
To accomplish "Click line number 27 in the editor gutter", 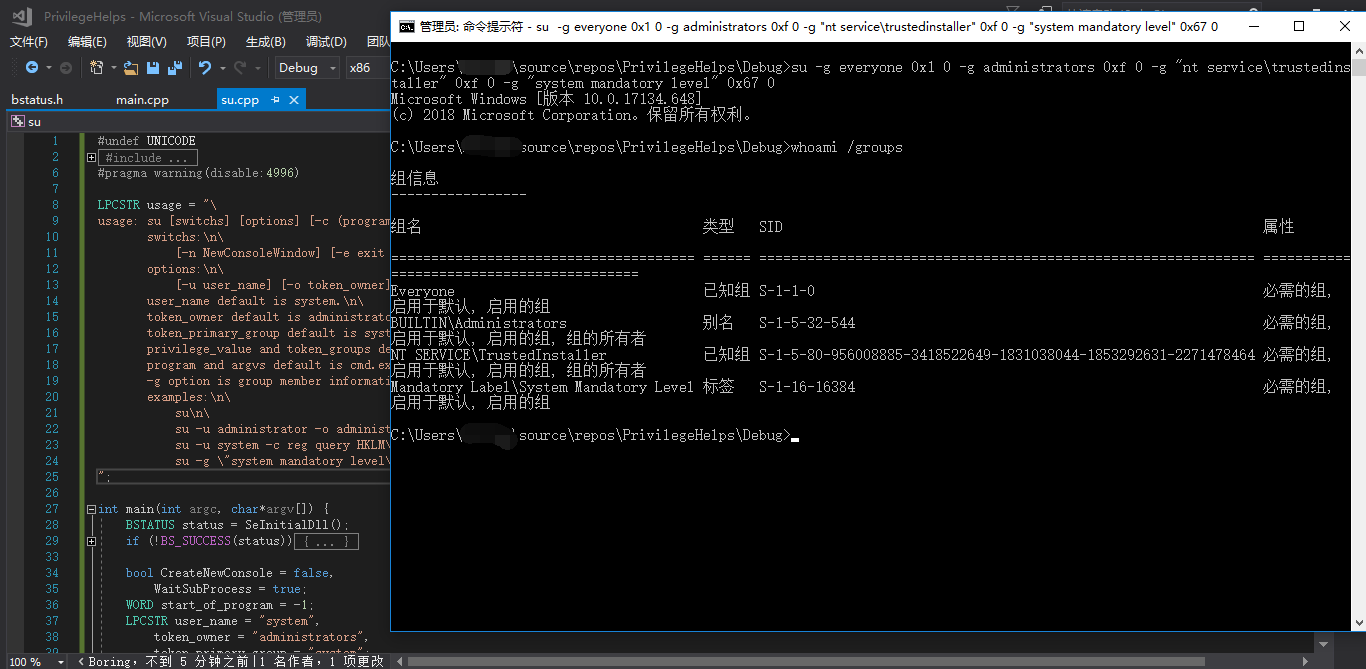I will 52,509.
